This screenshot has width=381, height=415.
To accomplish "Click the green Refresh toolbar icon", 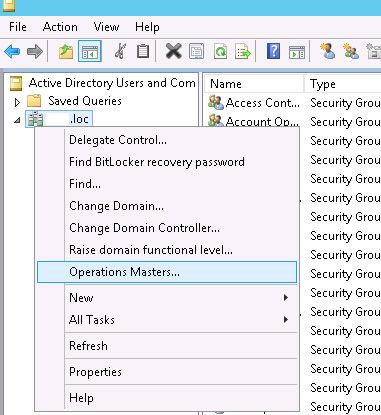I will click(220, 52).
